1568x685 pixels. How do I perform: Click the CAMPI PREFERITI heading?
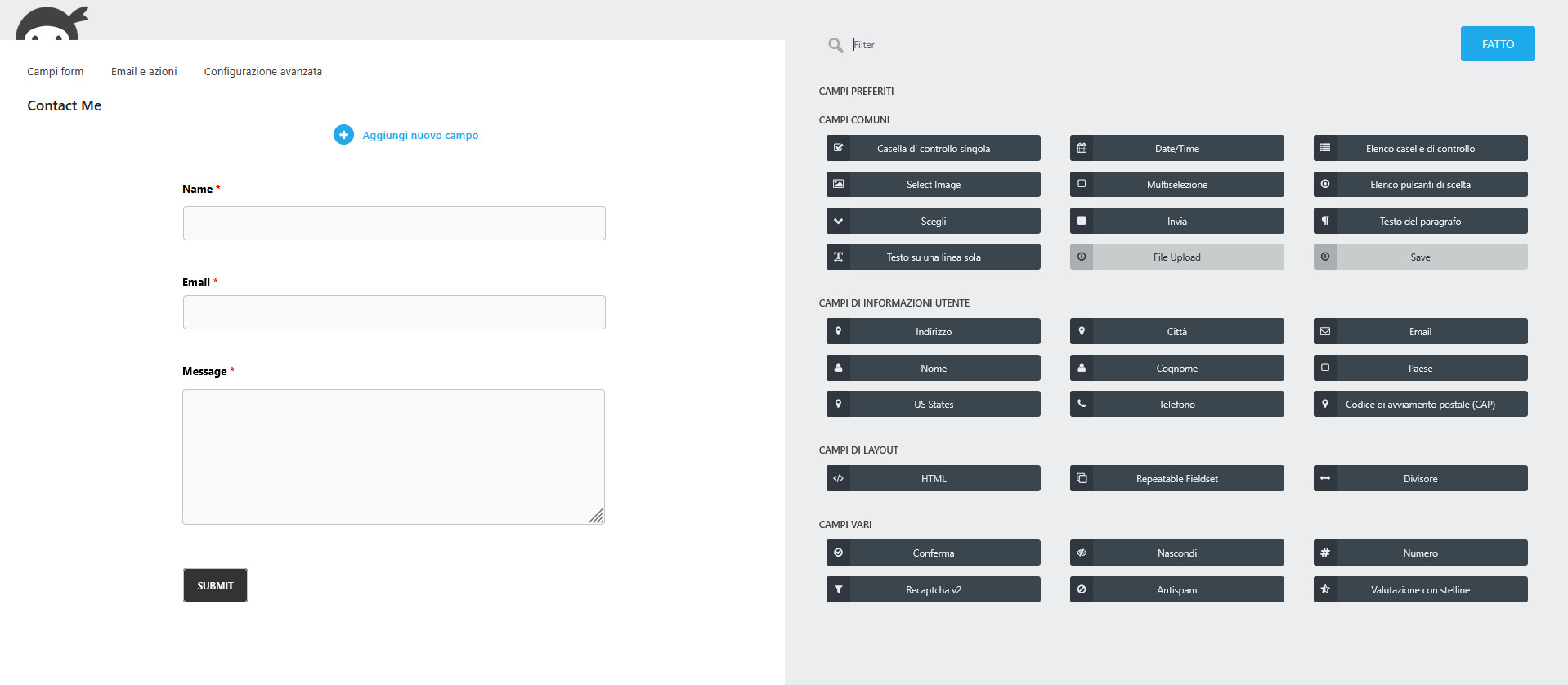tap(856, 92)
